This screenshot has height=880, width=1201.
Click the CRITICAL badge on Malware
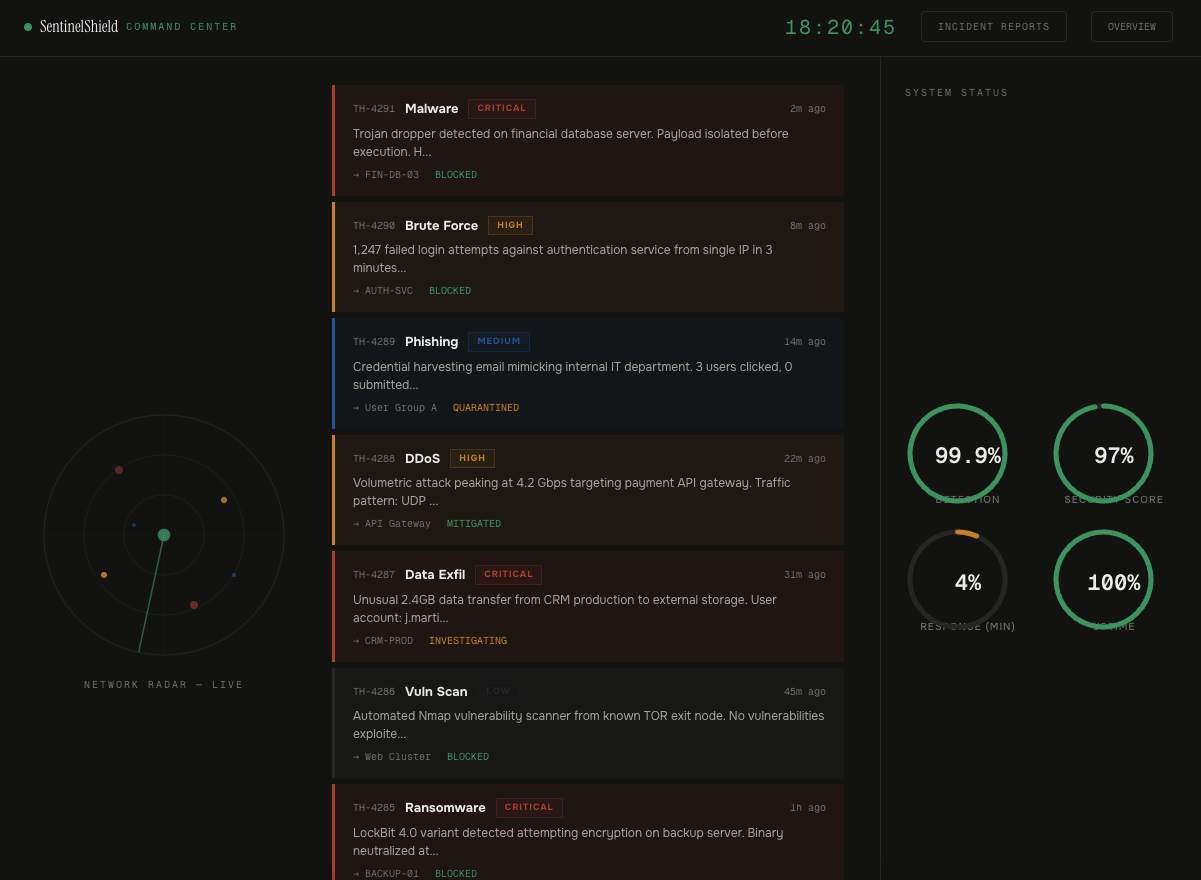click(502, 108)
